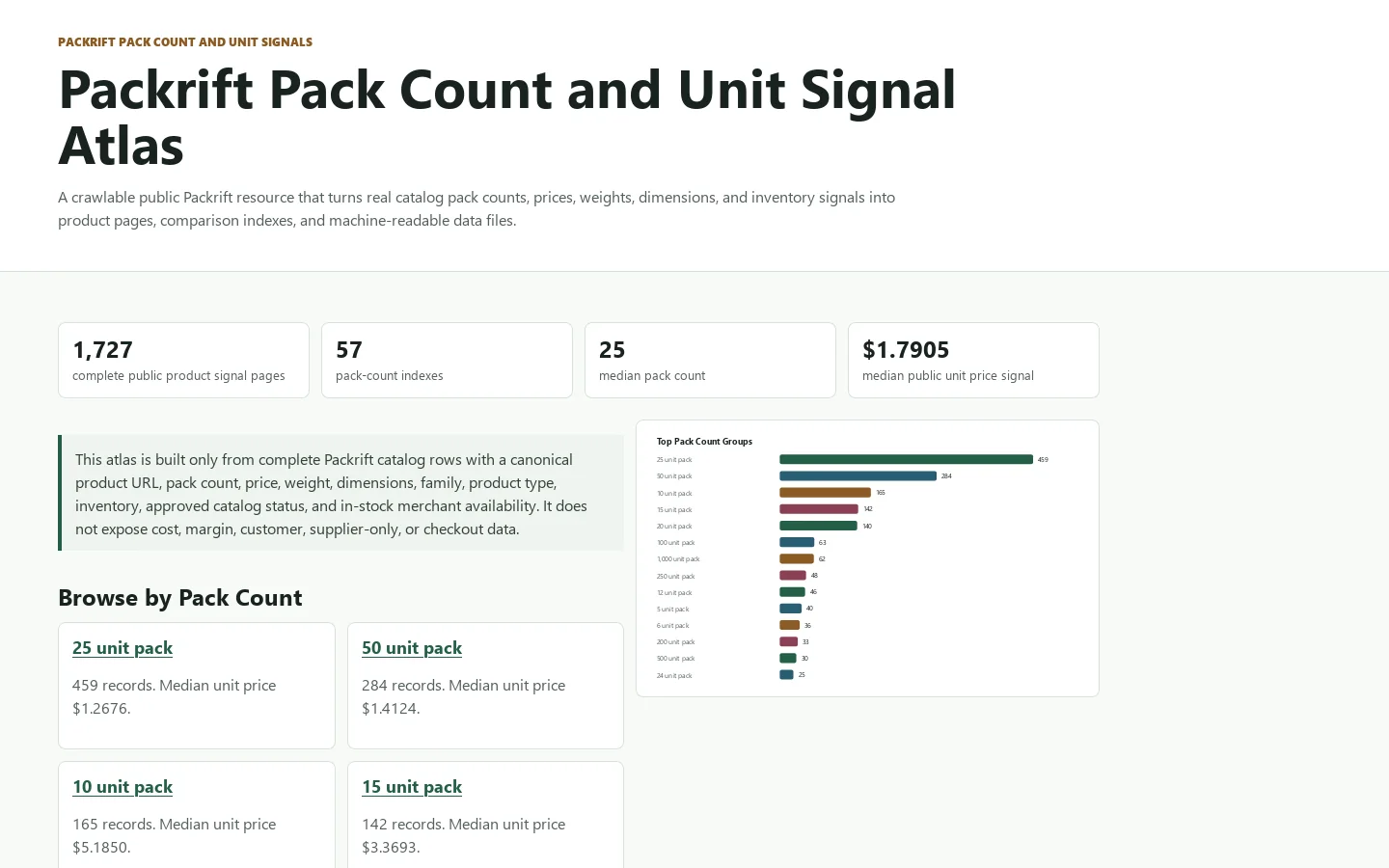This screenshot has width=1389, height=868.
Task: Click the 57 pack-count indexes stat
Action: click(447, 360)
